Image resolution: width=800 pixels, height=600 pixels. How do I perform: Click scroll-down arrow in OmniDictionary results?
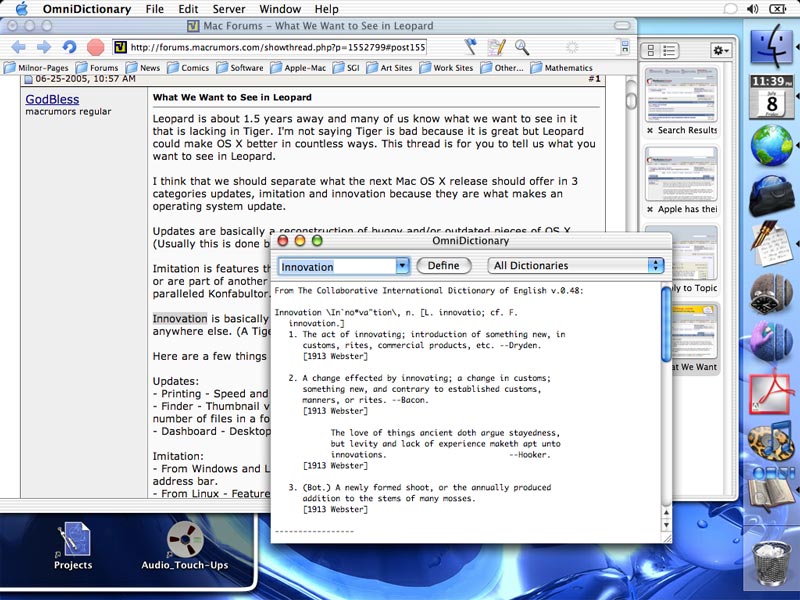(x=666, y=525)
